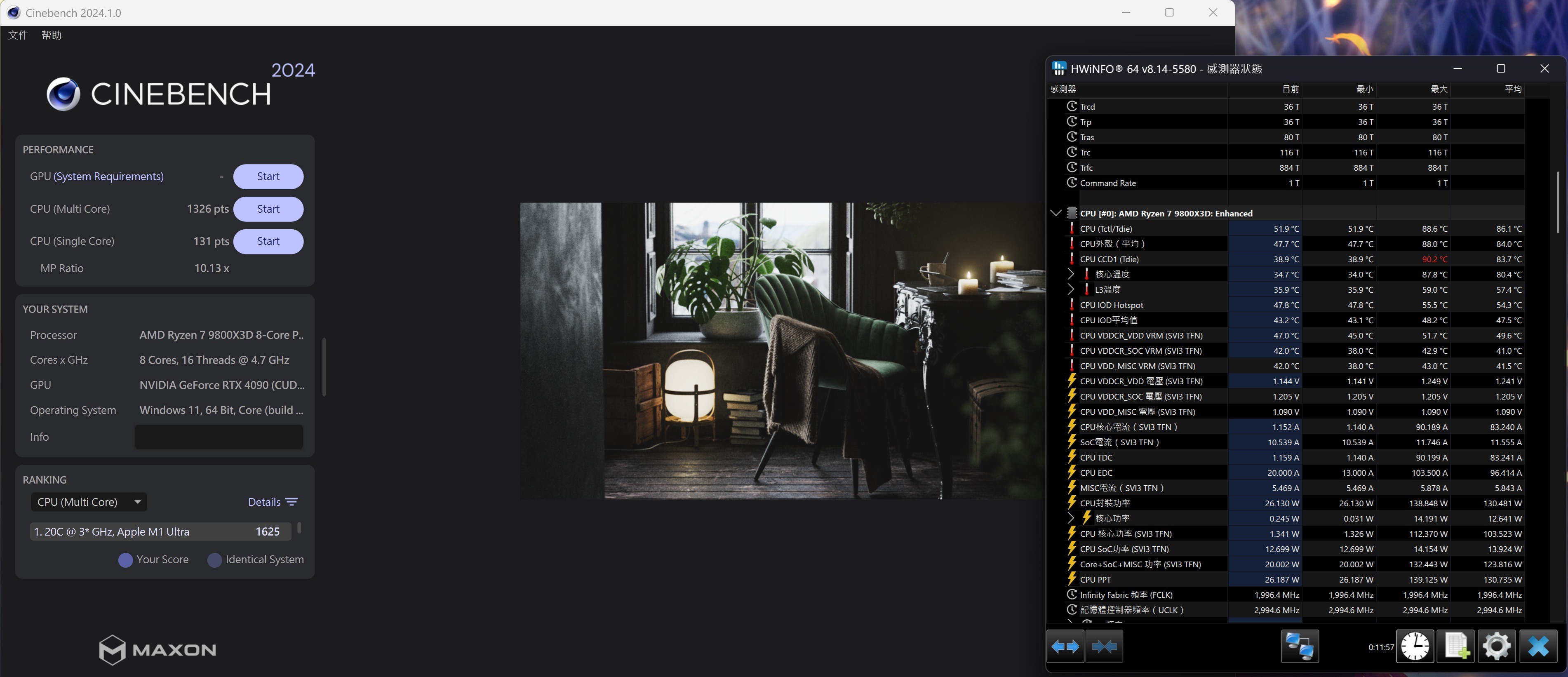Click the 感測器 column header in HWiNFO
This screenshot has width=1568, height=677.
pyautogui.click(x=1137, y=89)
